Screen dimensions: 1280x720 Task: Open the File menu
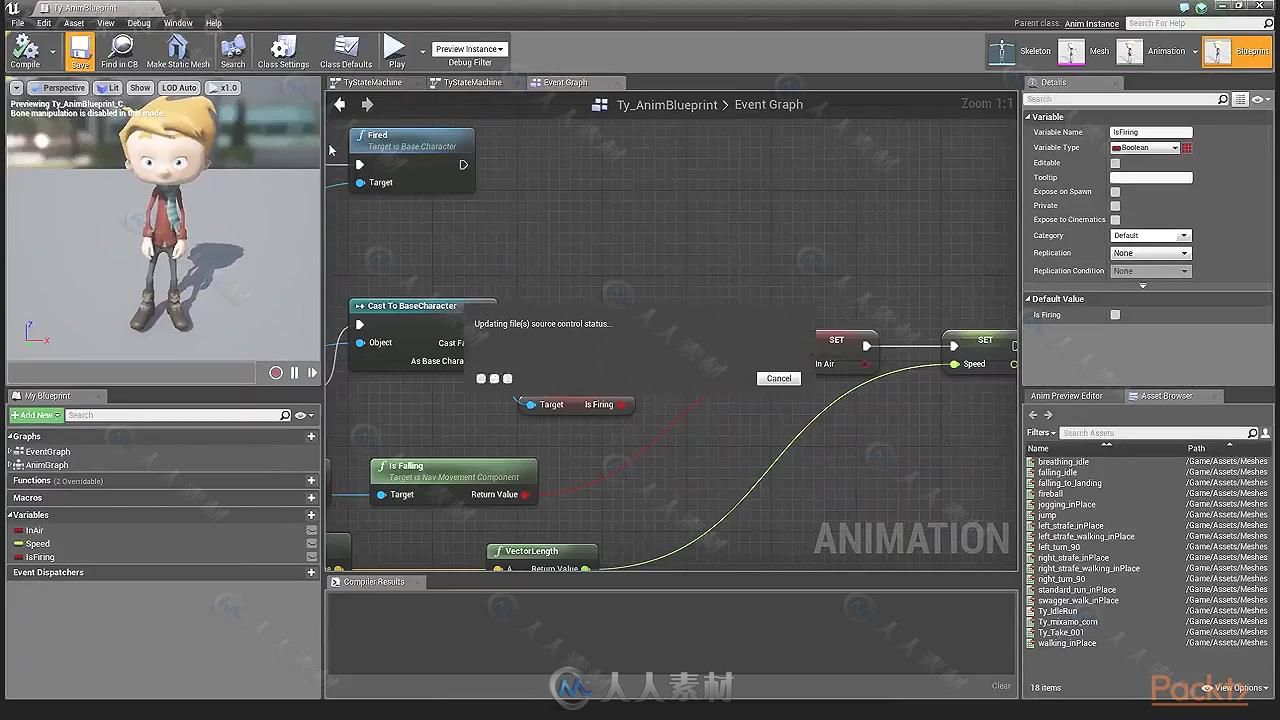(18, 23)
